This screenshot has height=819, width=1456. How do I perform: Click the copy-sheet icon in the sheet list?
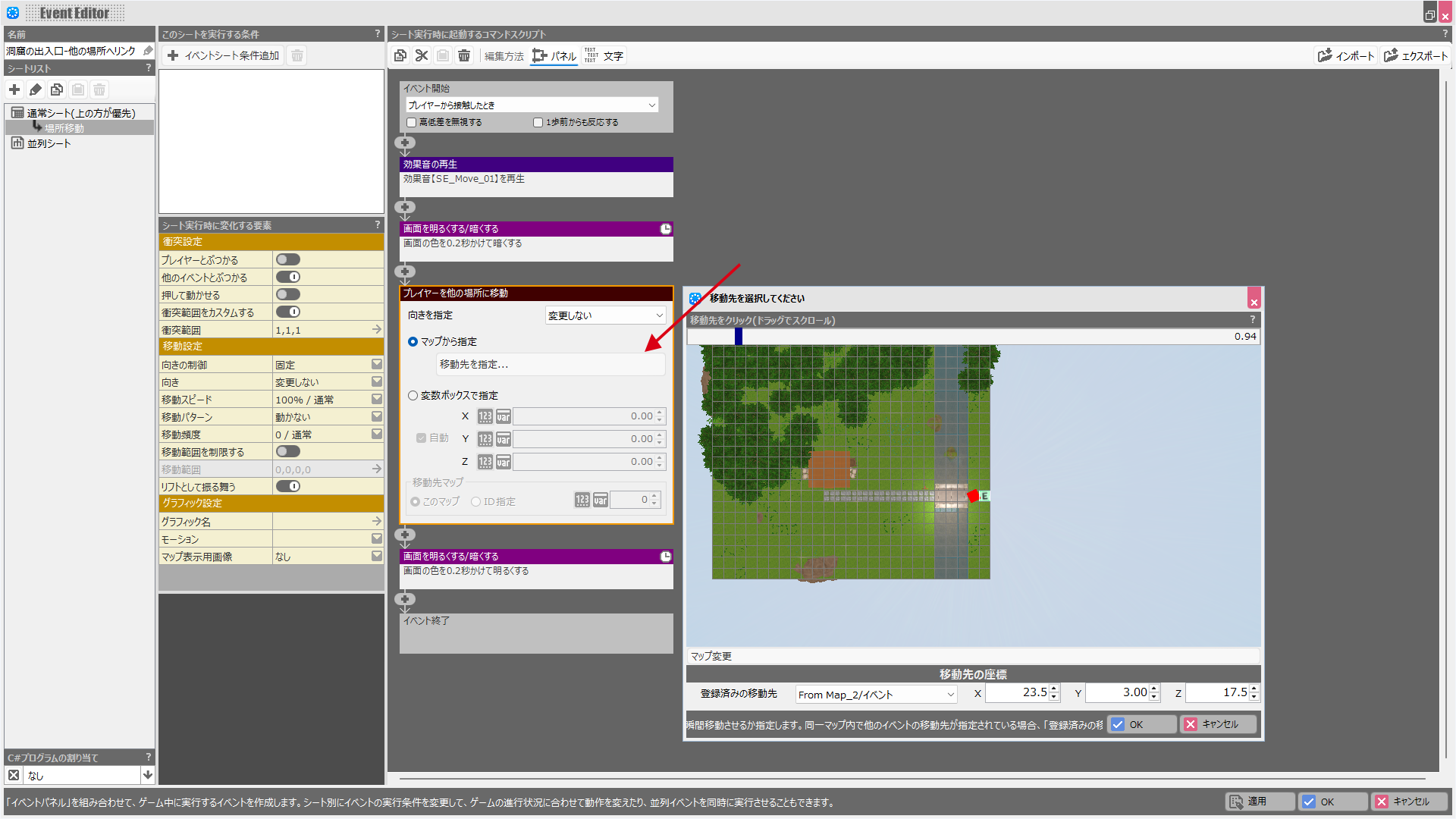57,89
